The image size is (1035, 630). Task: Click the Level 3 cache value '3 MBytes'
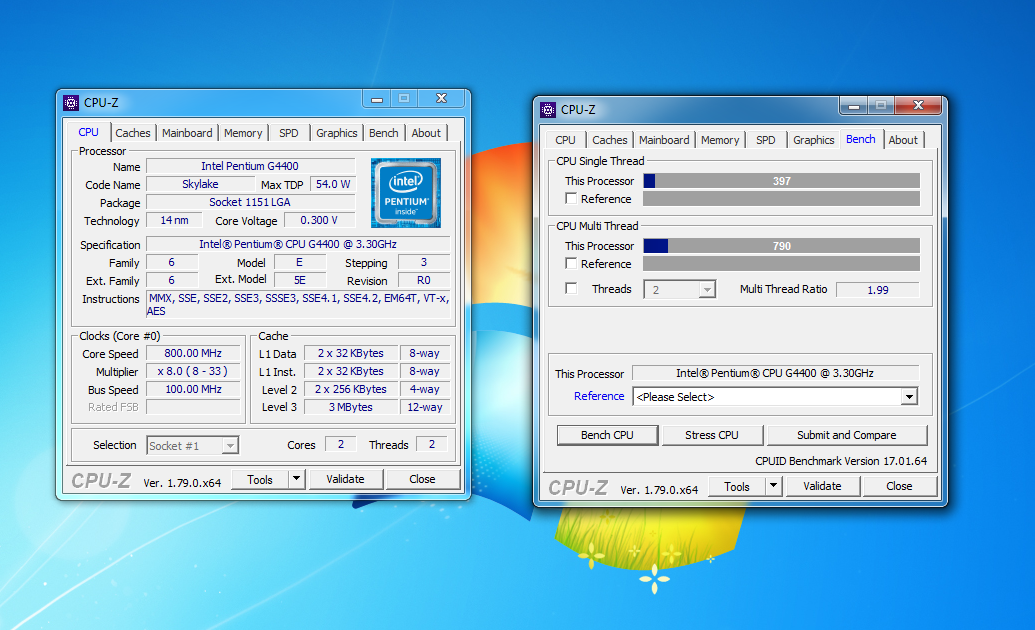point(351,407)
